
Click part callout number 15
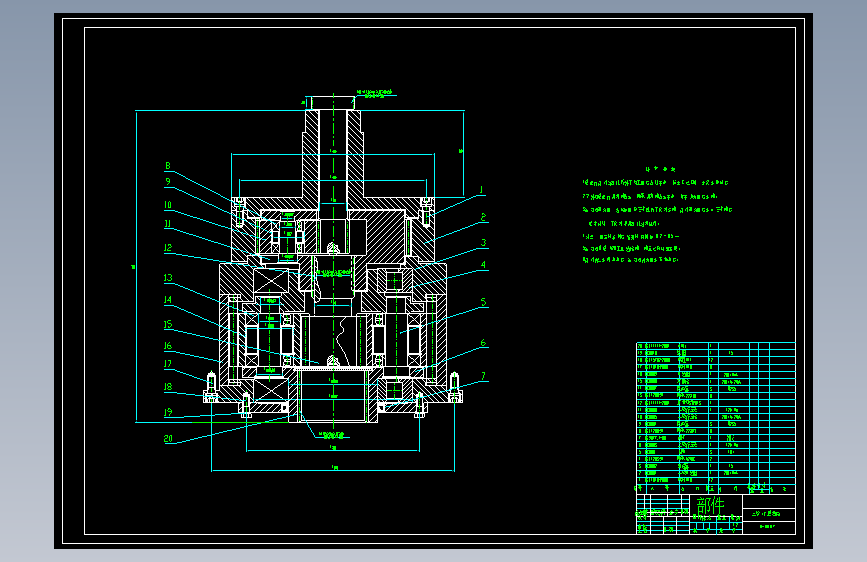pos(168,325)
